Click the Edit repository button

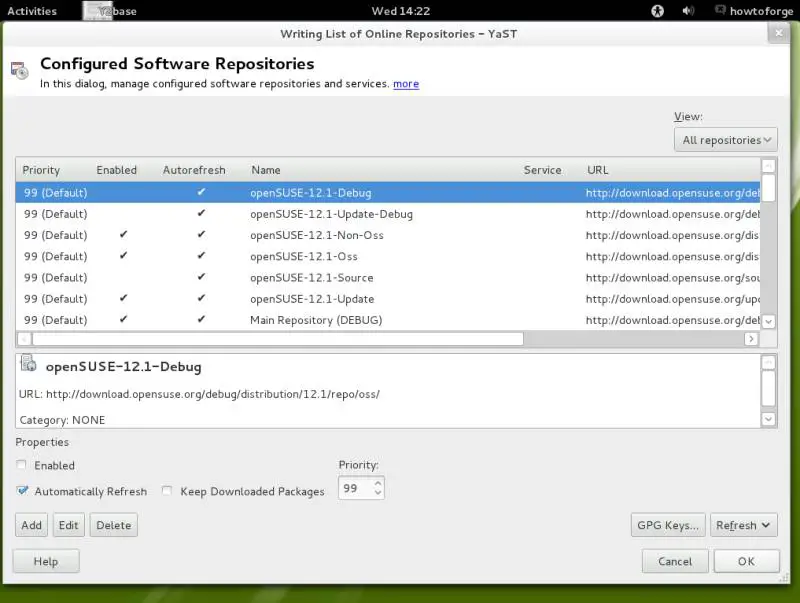click(x=68, y=525)
